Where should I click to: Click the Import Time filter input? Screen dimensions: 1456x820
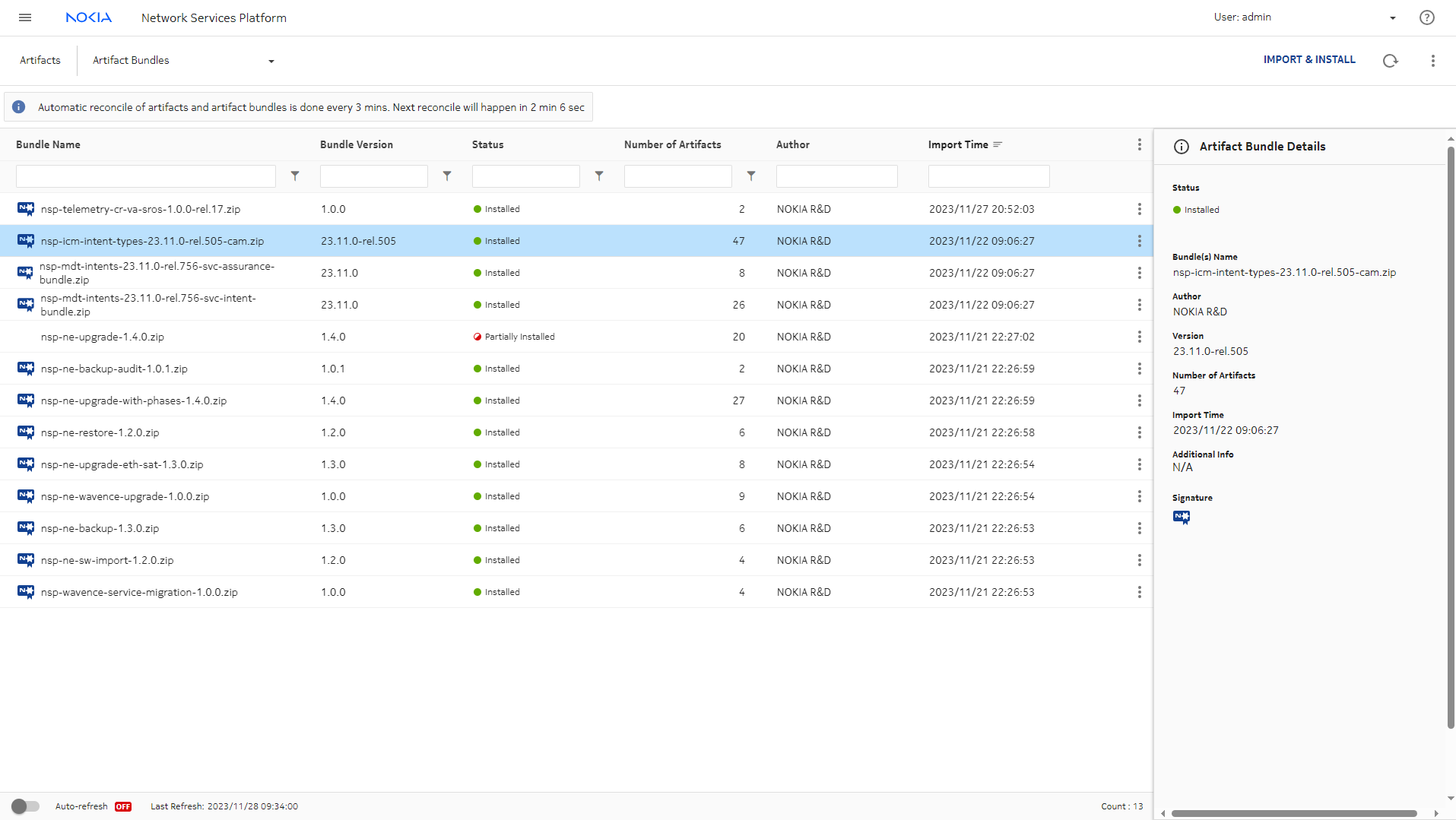pyautogui.click(x=989, y=176)
